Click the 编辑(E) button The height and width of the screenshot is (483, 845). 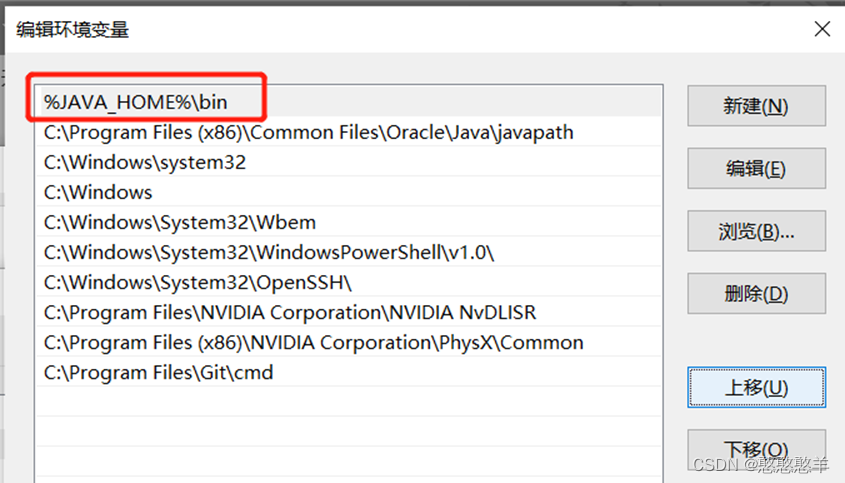click(756, 169)
